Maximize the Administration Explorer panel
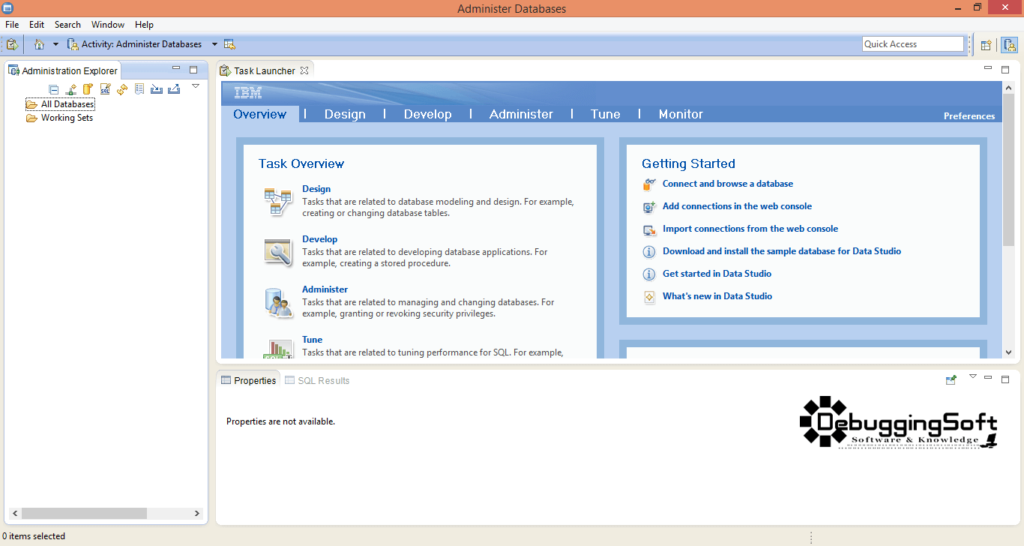 click(x=193, y=69)
